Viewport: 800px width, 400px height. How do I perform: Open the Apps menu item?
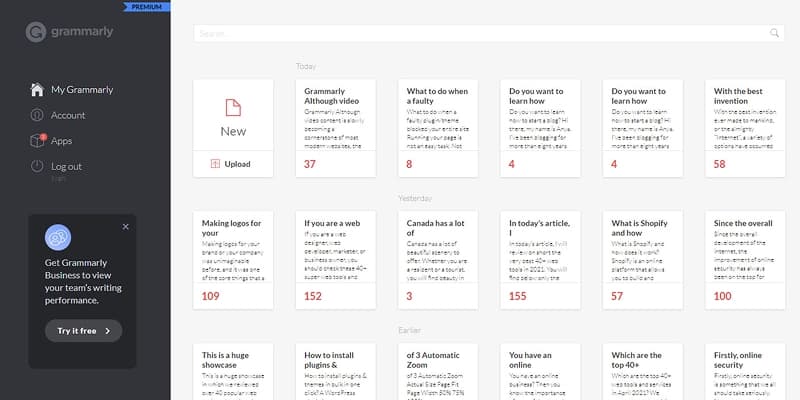coord(52,141)
